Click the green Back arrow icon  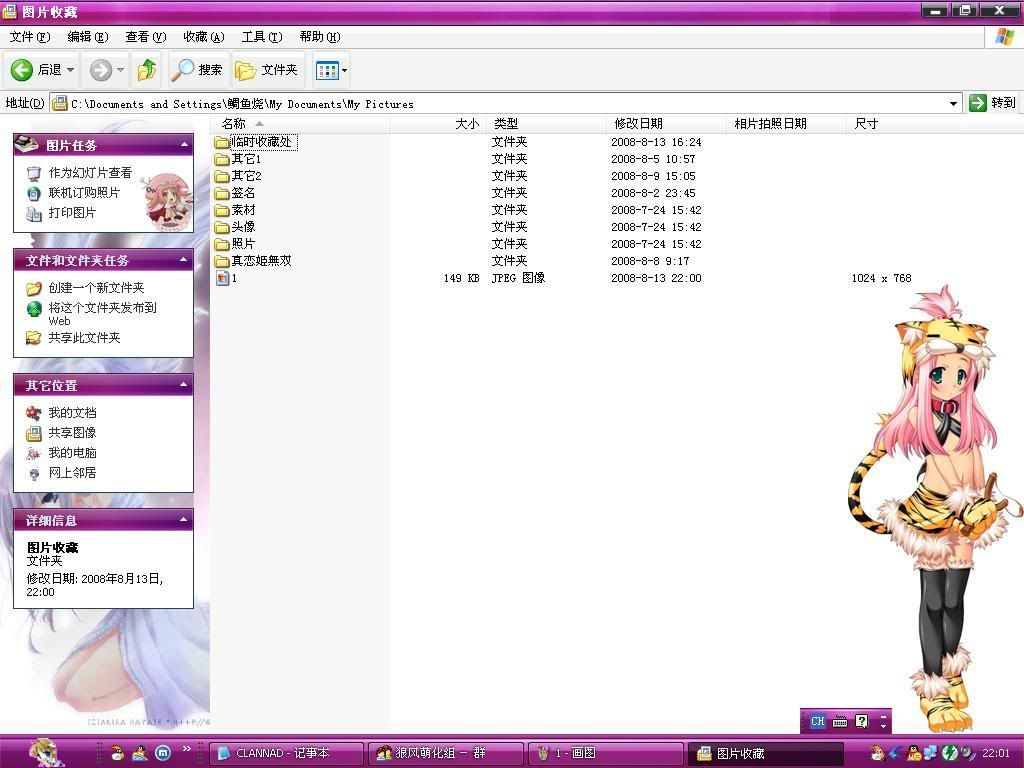[22, 70]
